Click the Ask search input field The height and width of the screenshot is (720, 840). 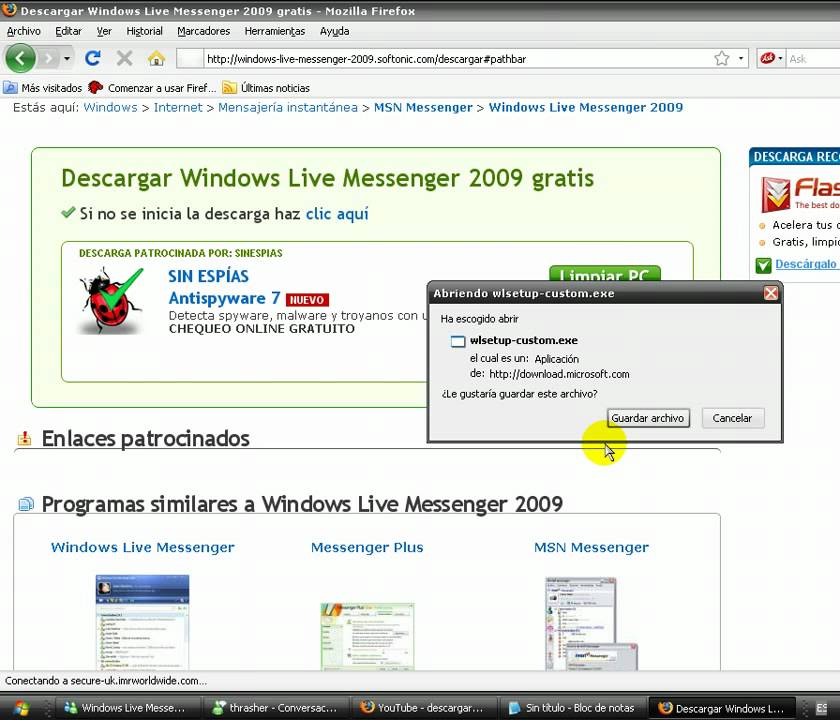click(813, 58)
